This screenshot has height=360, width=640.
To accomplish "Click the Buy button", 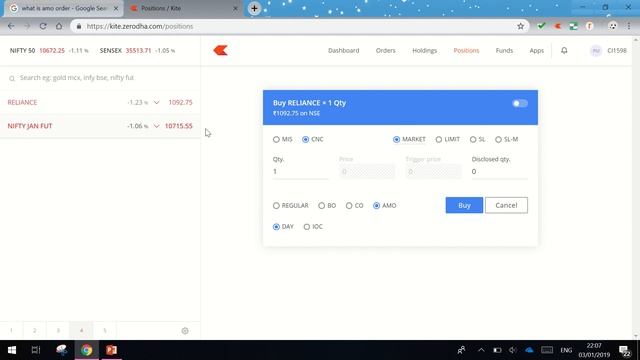I will (x=464, y=205).
